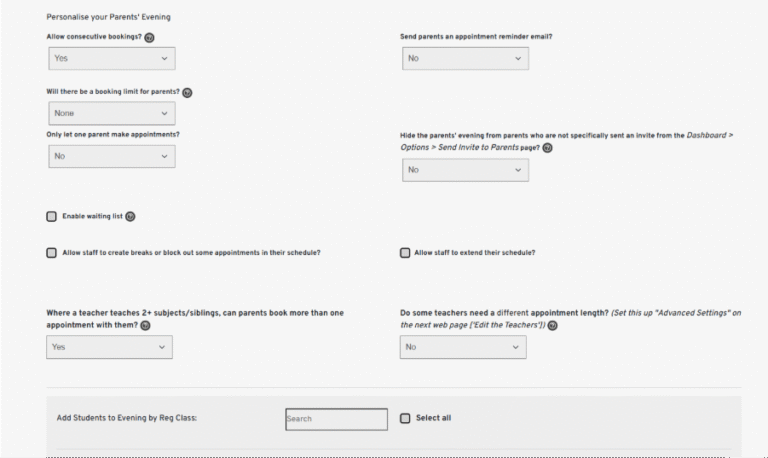The width and height of the screenshot is (768, 458).
Task: Click help icon next to booking limit question
Action: [x=187, y=93]
